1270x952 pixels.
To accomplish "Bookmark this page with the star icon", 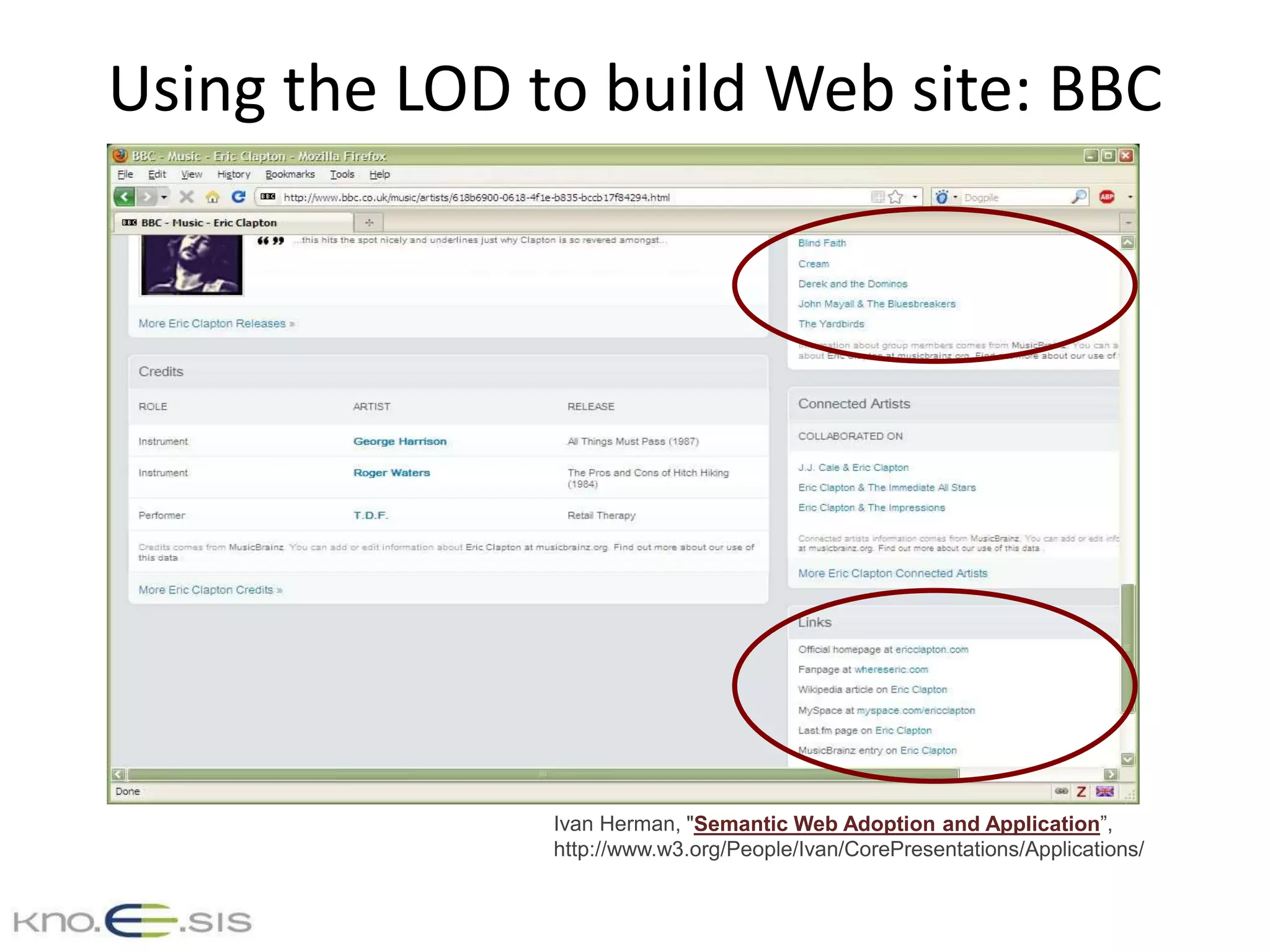I will 895,197.
